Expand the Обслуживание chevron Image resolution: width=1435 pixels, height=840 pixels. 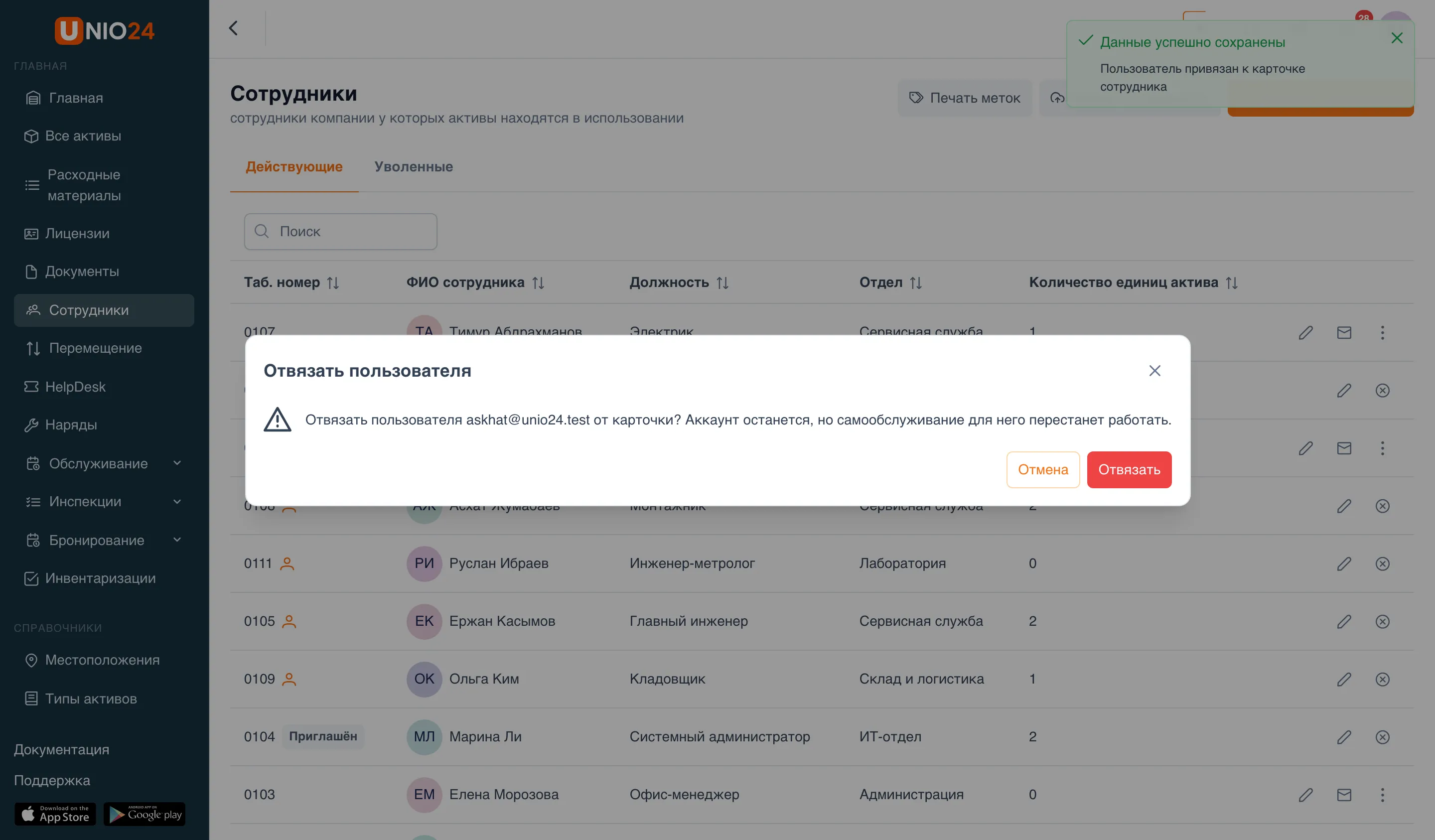coord(177,463)
